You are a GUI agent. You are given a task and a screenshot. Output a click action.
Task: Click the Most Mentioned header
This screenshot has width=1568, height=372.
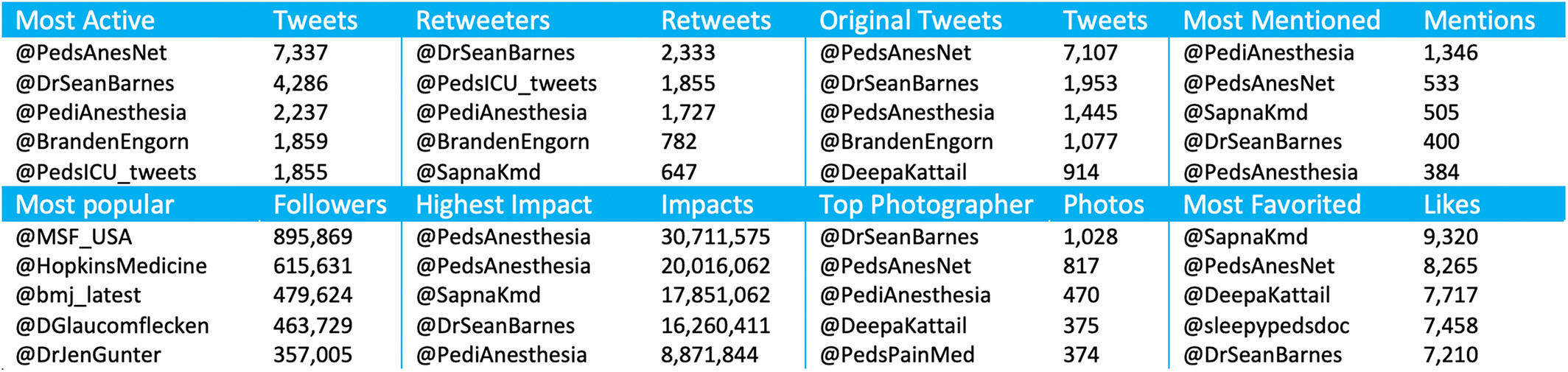tap(1281, 21)
